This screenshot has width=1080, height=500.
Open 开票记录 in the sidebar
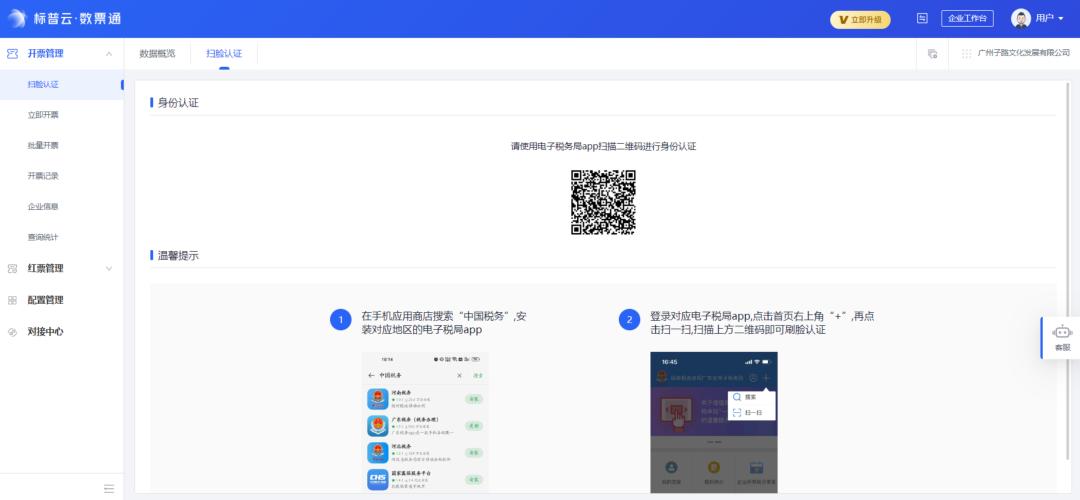[43, 176]
